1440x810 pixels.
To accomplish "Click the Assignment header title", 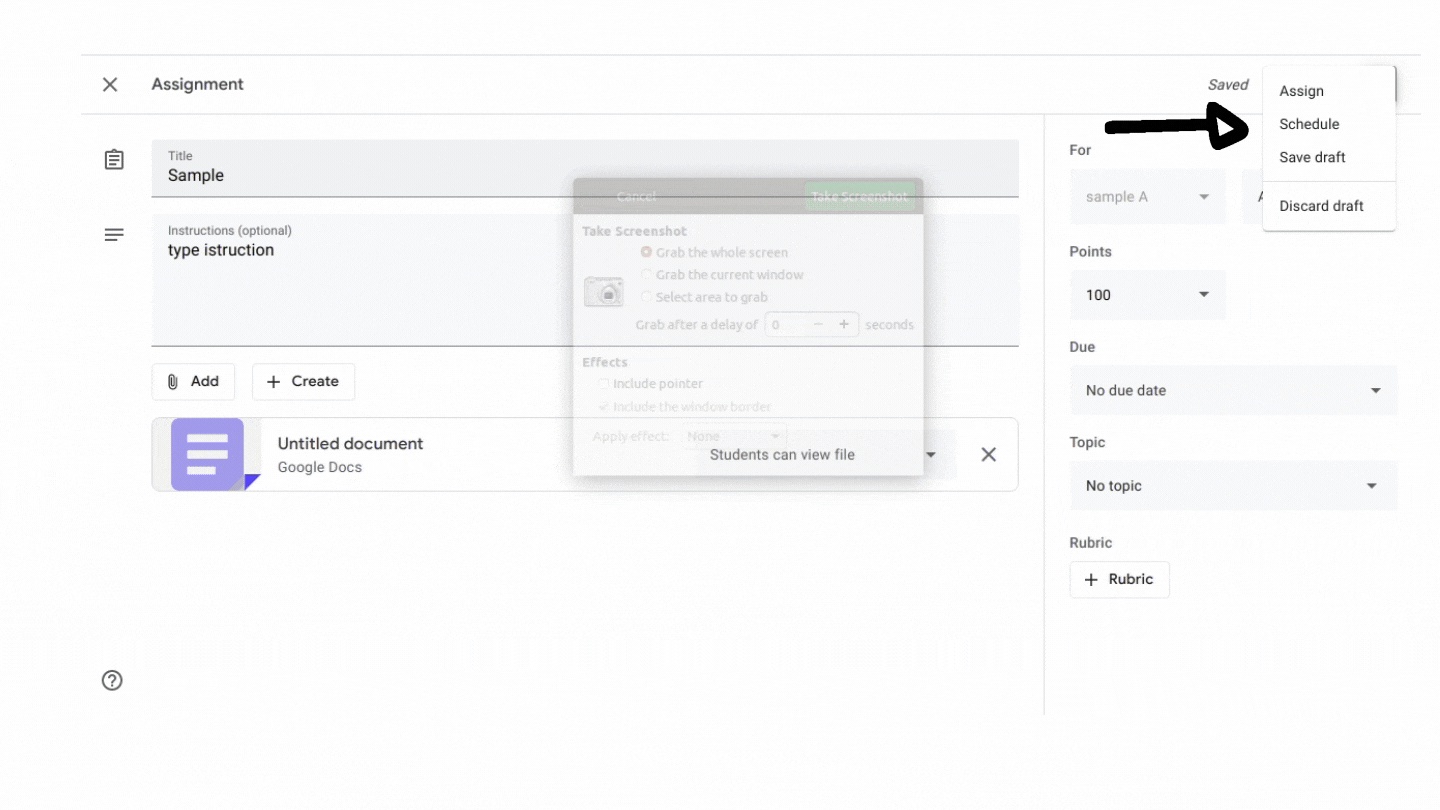I will pos(198,85).
